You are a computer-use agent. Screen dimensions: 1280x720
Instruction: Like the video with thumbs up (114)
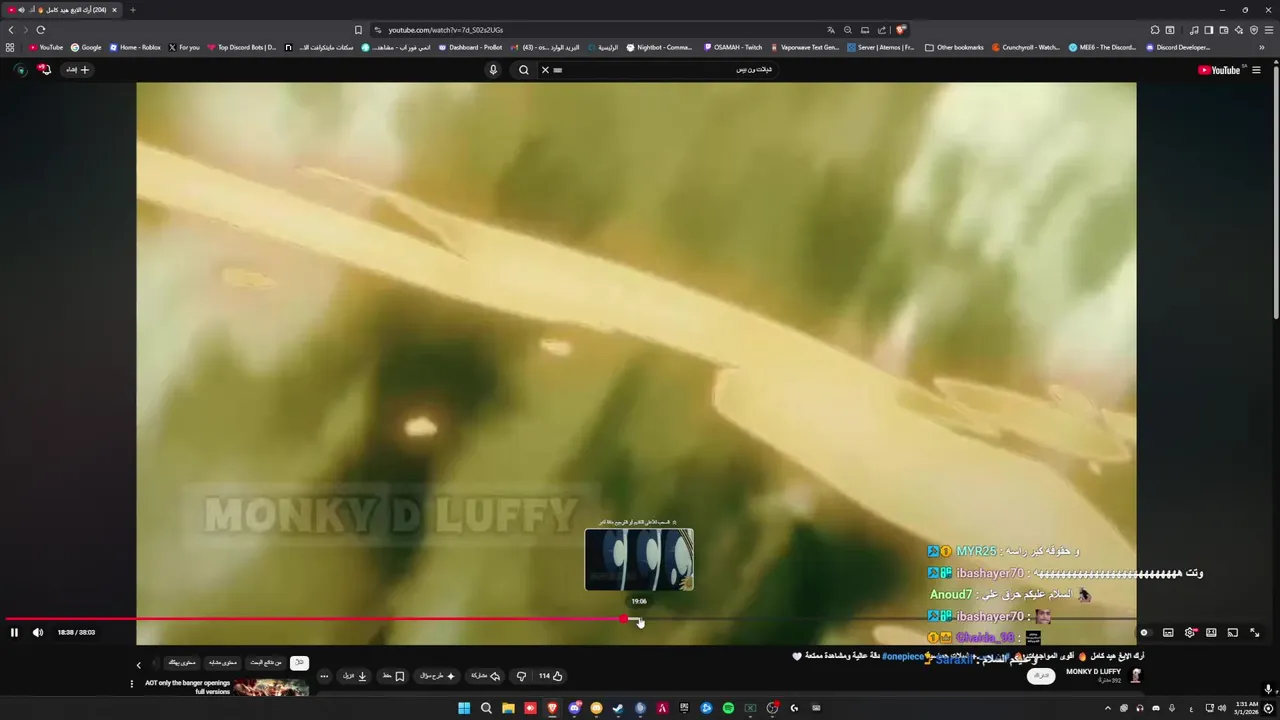[551, 676]
